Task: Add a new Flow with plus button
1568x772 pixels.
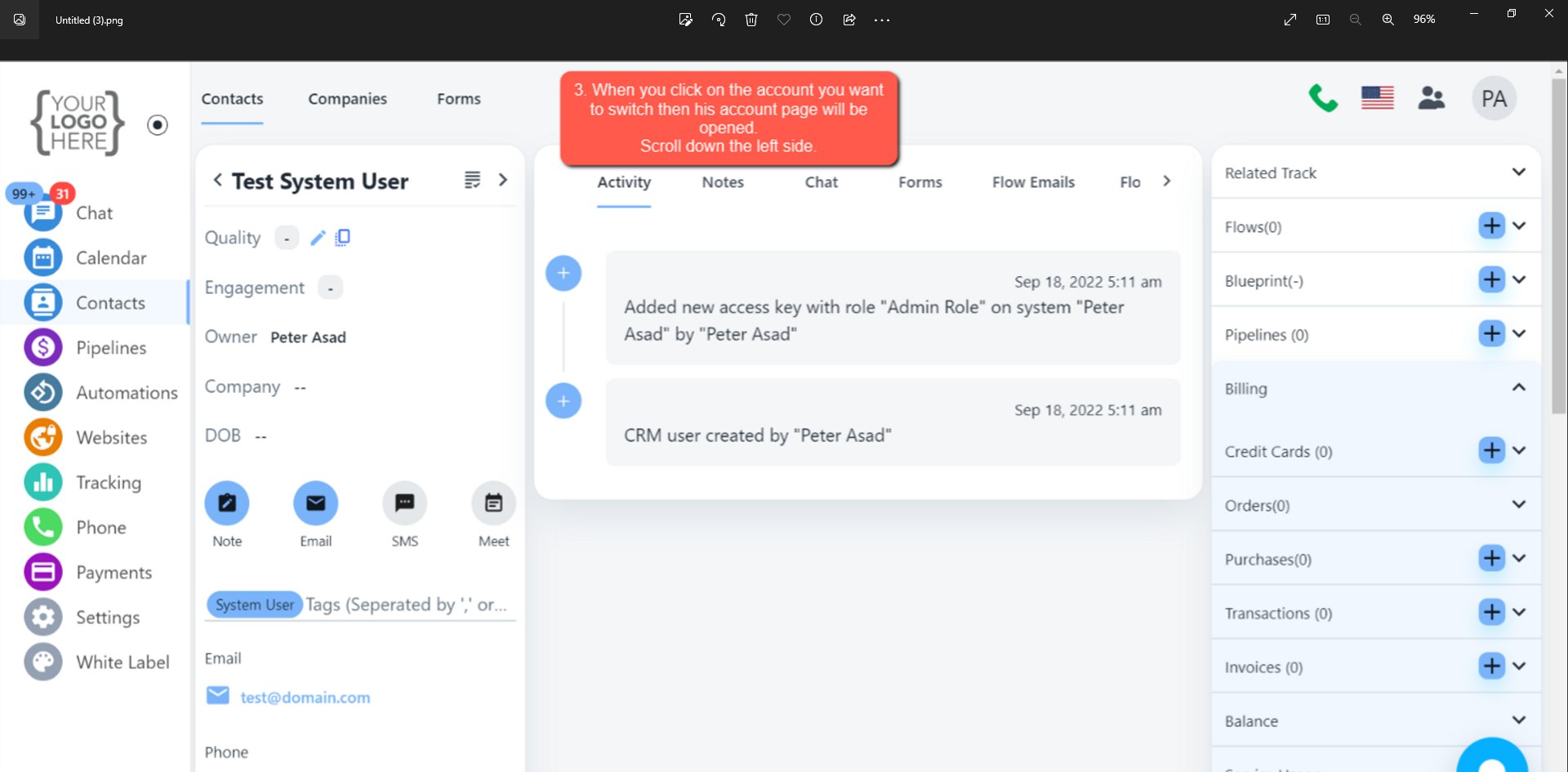Action: point(1491,226)
